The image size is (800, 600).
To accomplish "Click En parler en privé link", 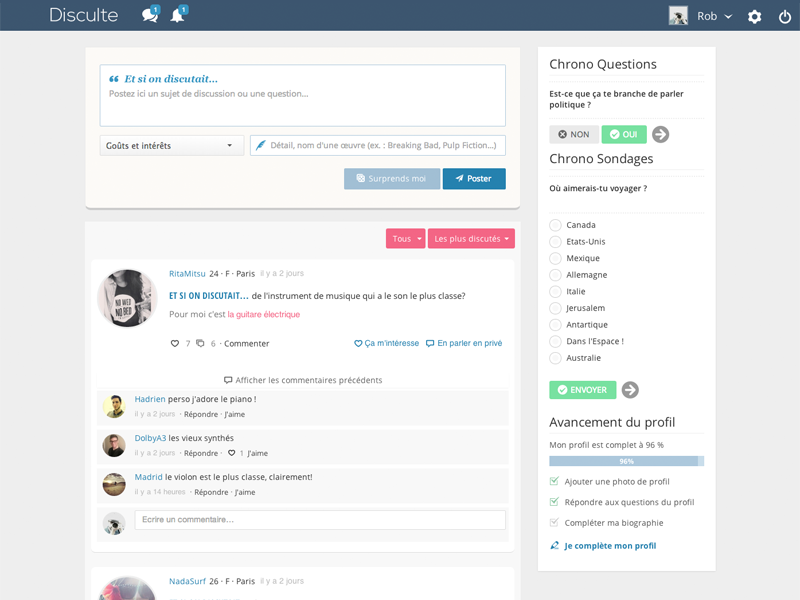I will click(464, 343).
